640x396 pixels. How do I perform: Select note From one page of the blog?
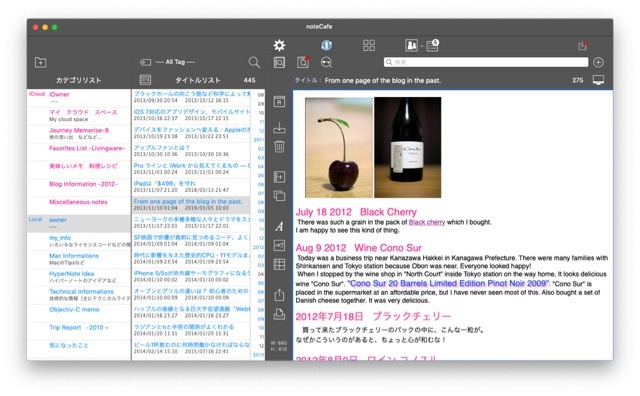coord(191,205)
